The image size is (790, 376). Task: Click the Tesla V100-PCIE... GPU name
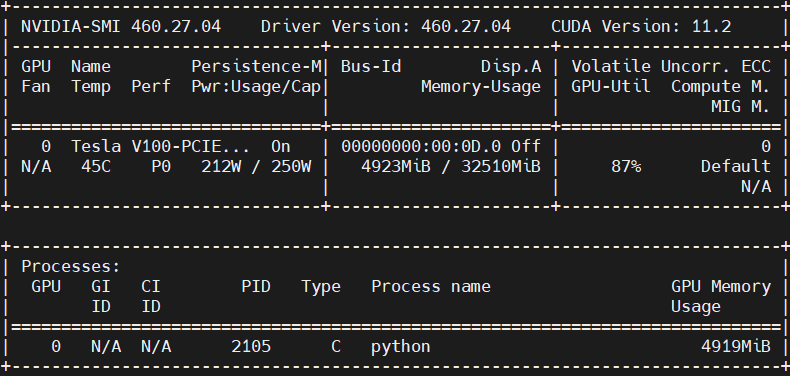click(x=161, y=147)
